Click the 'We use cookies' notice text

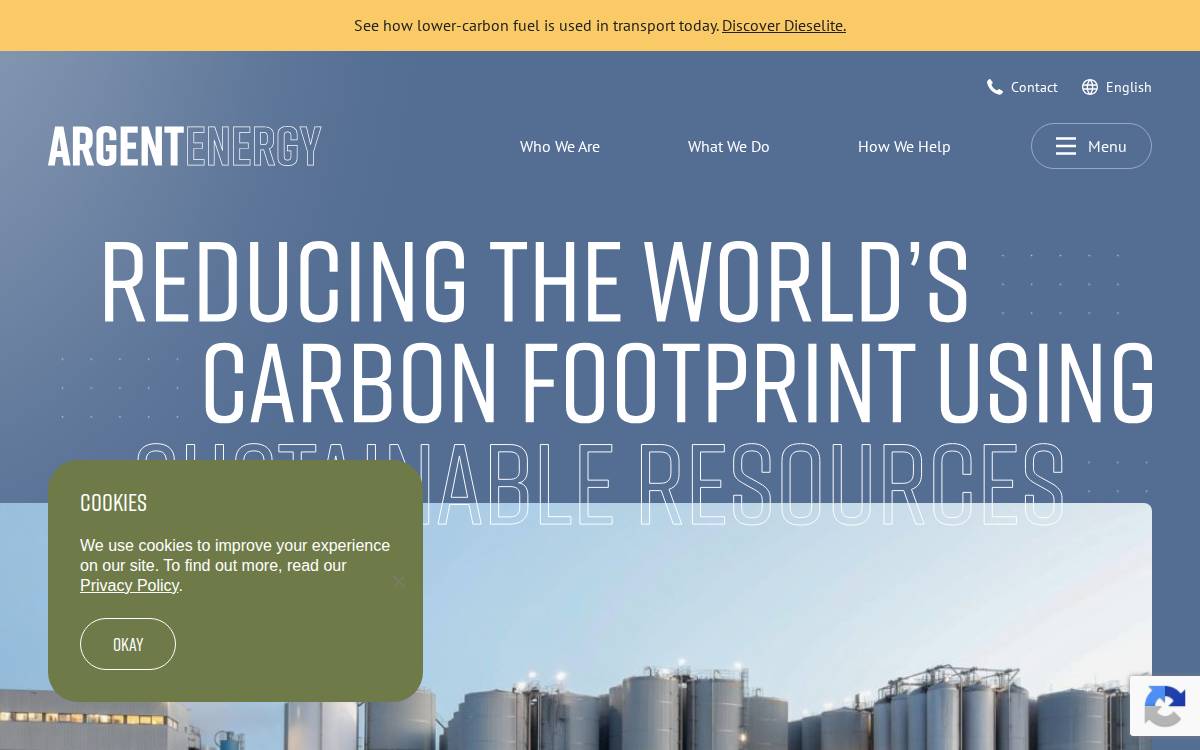point(235,565)
